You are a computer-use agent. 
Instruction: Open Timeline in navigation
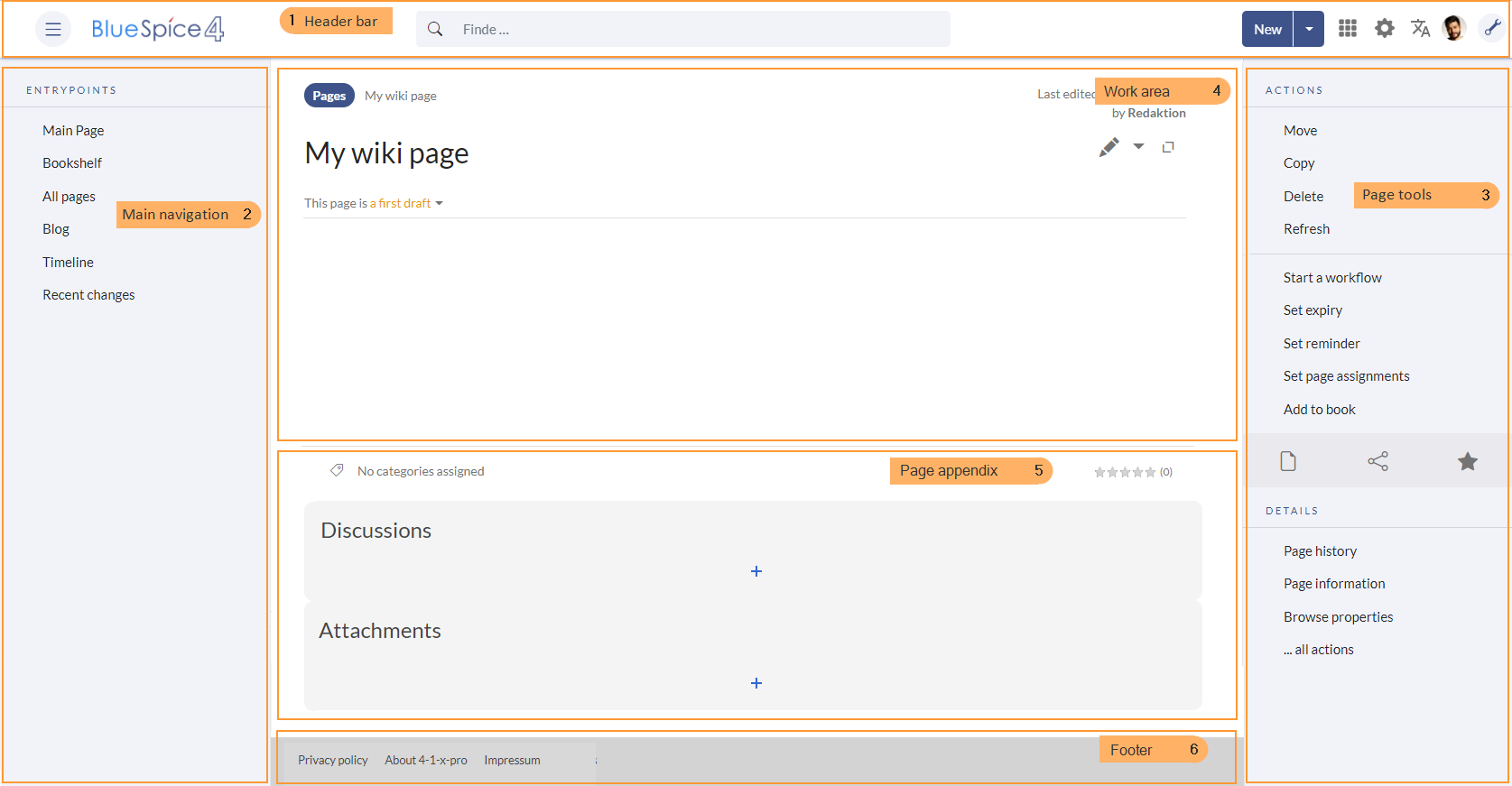click(68, 263)
